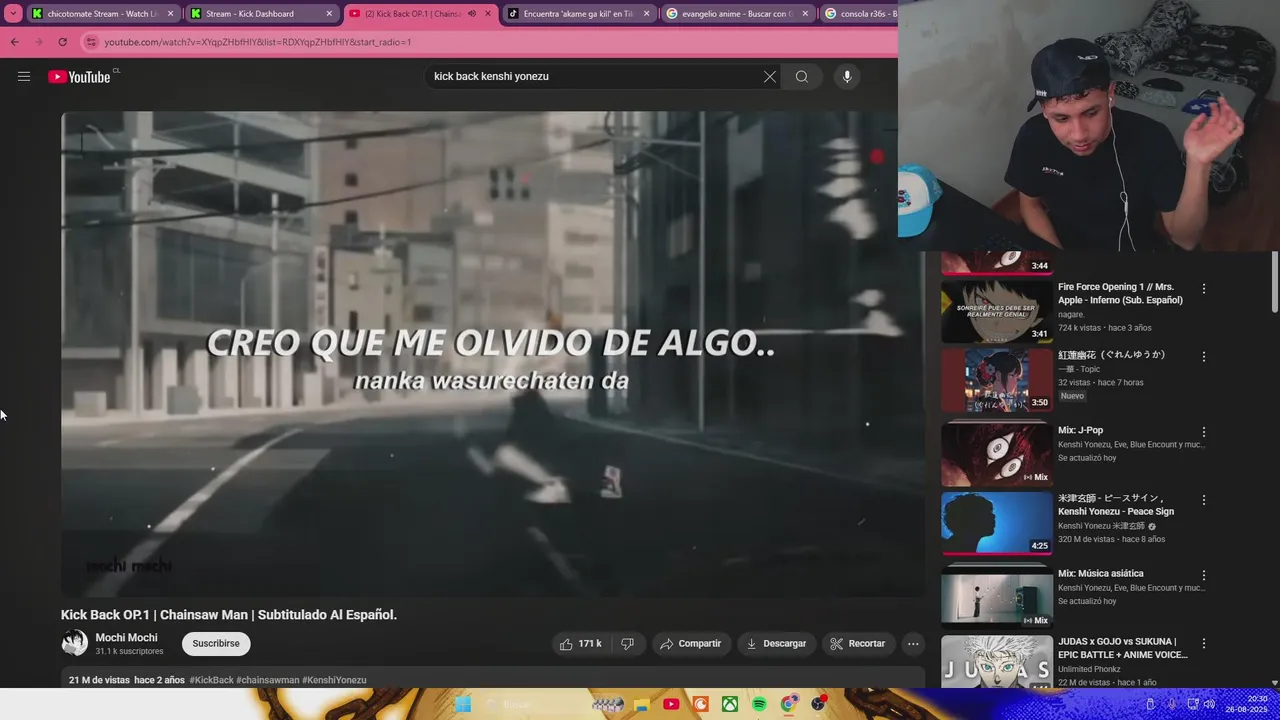Image resolution: width=1280 pixels, height=720 pixels.
Task: Open Mochi Mochi channel name link
Action: [x=126, y=638]
